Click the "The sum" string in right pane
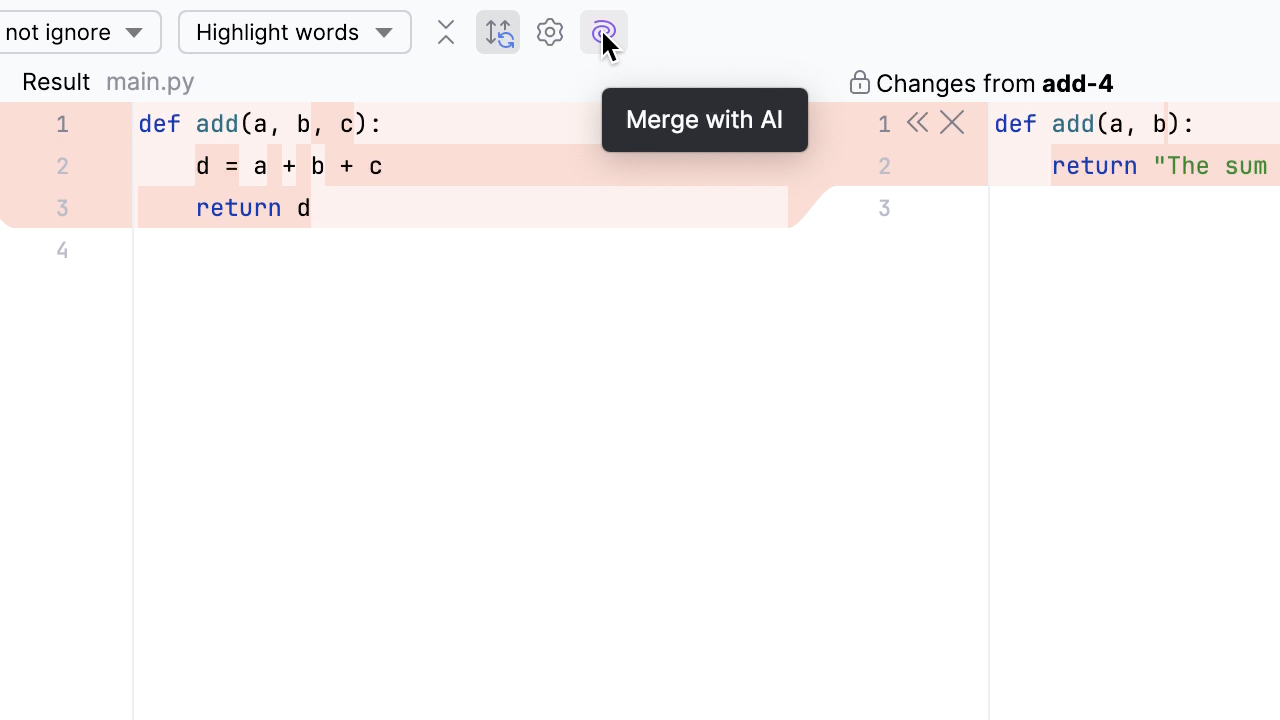1280x720 pixels. coord(1209,166)
